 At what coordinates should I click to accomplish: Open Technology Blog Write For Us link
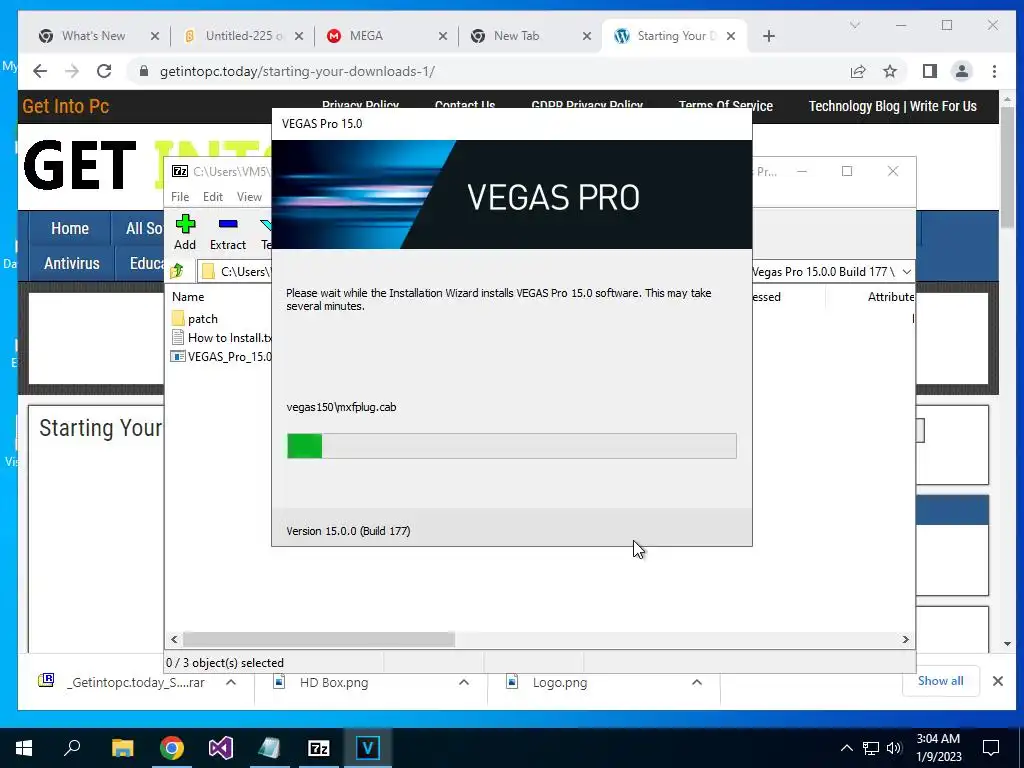893,106
